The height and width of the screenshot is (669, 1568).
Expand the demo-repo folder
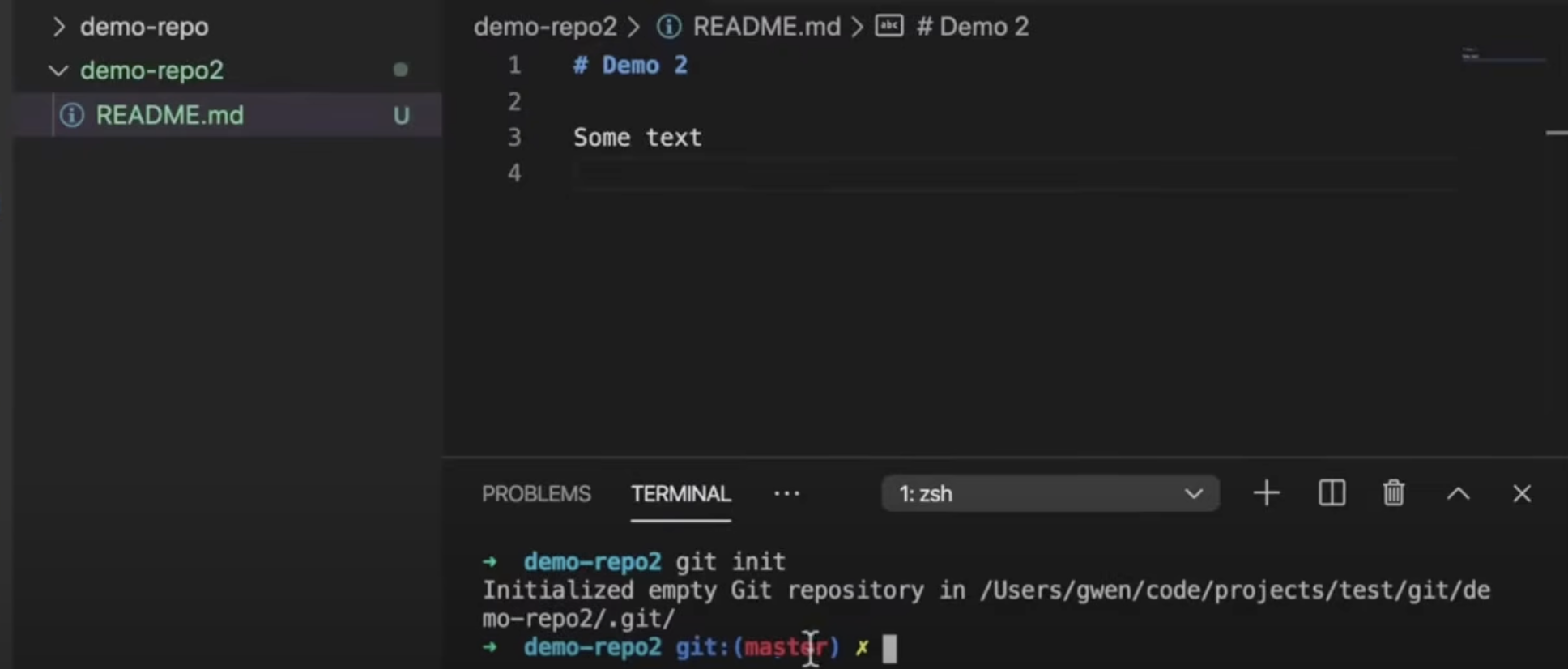[x=58, y=27]
